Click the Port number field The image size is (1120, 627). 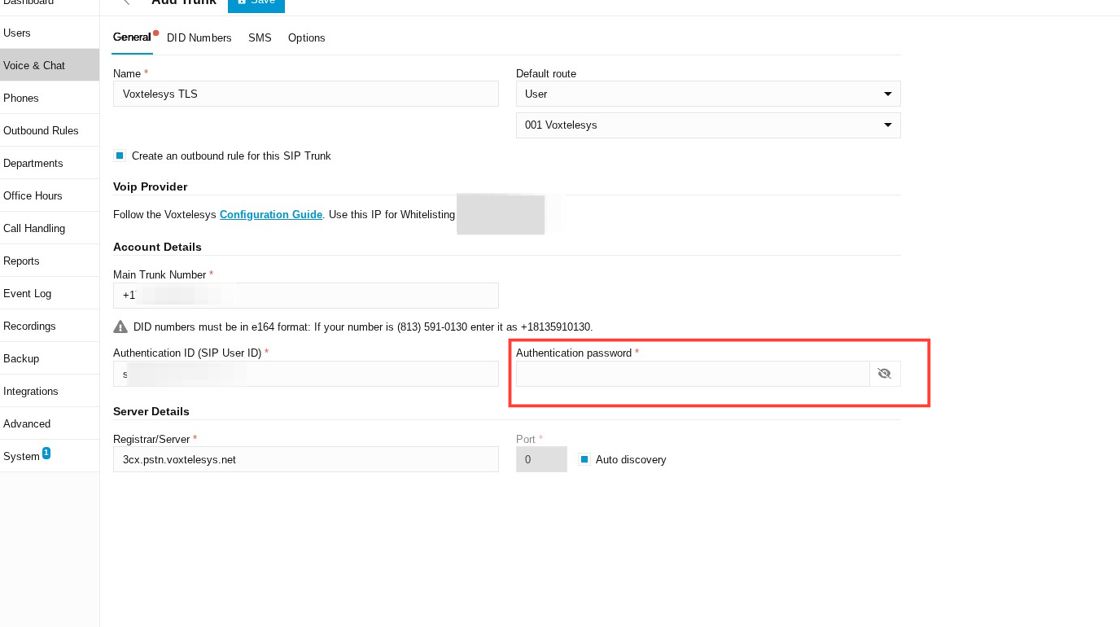tap(541, 459)
